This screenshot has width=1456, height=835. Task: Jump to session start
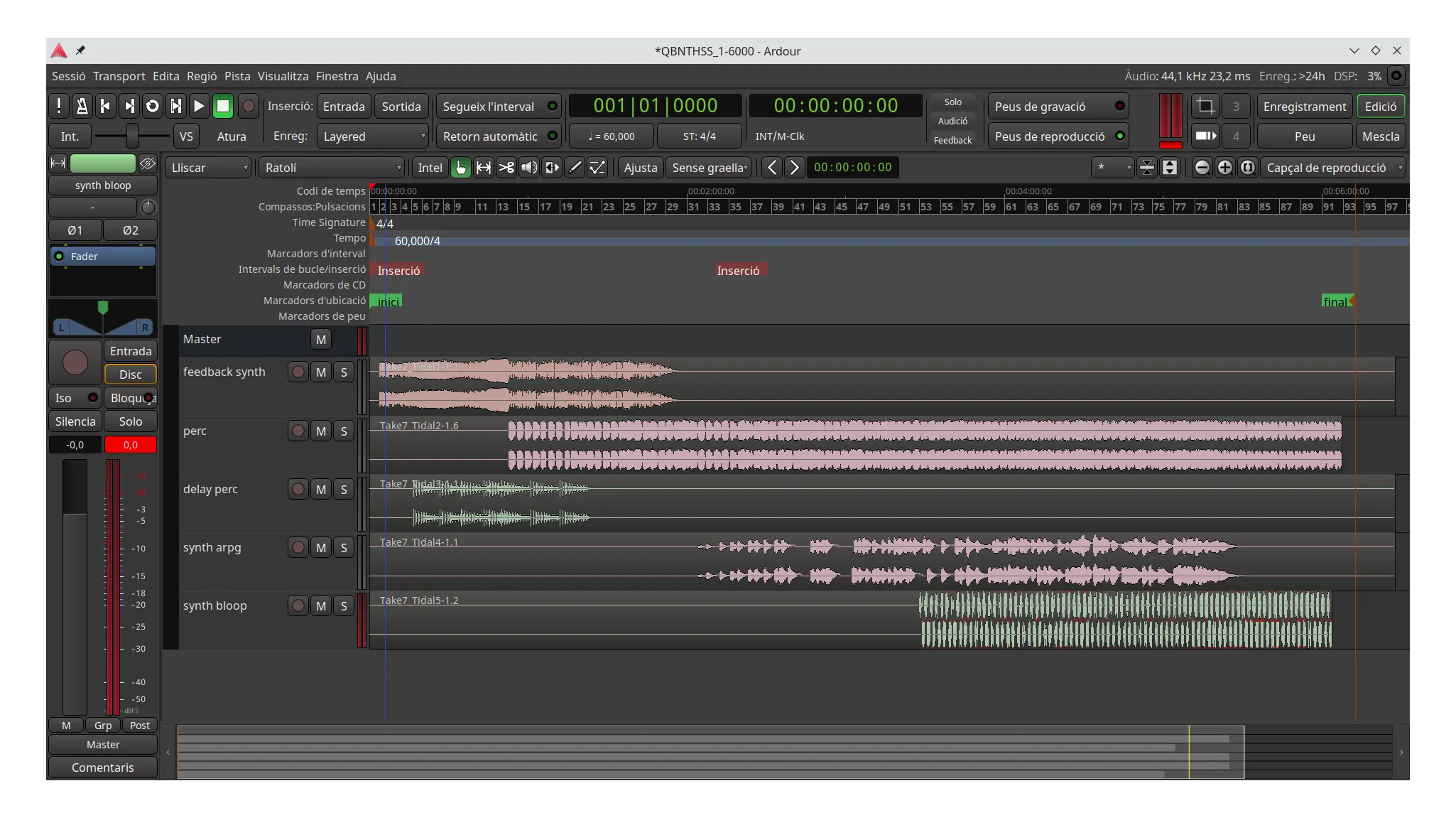[106, 107]
